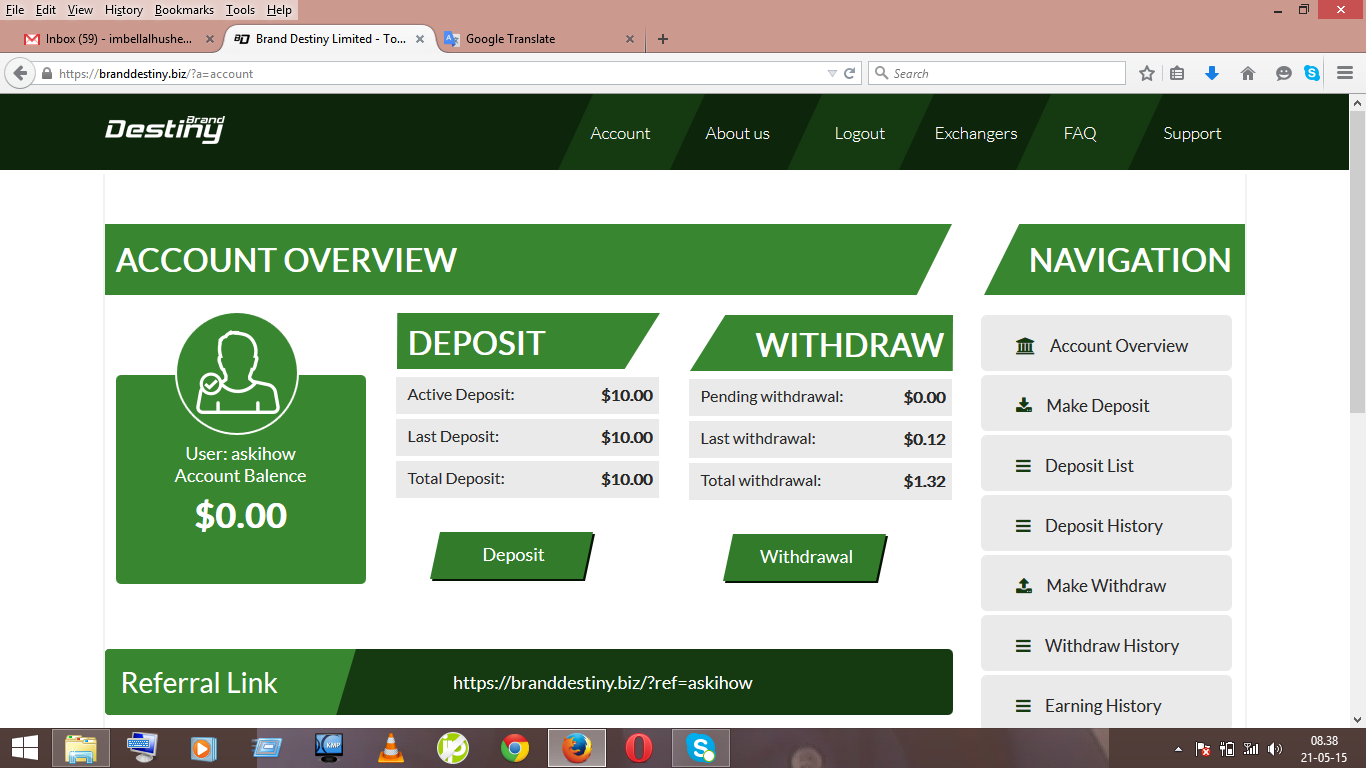Launch VLC media player from taskbar
The image size is (1366, 768).
[x=391, y=748]
